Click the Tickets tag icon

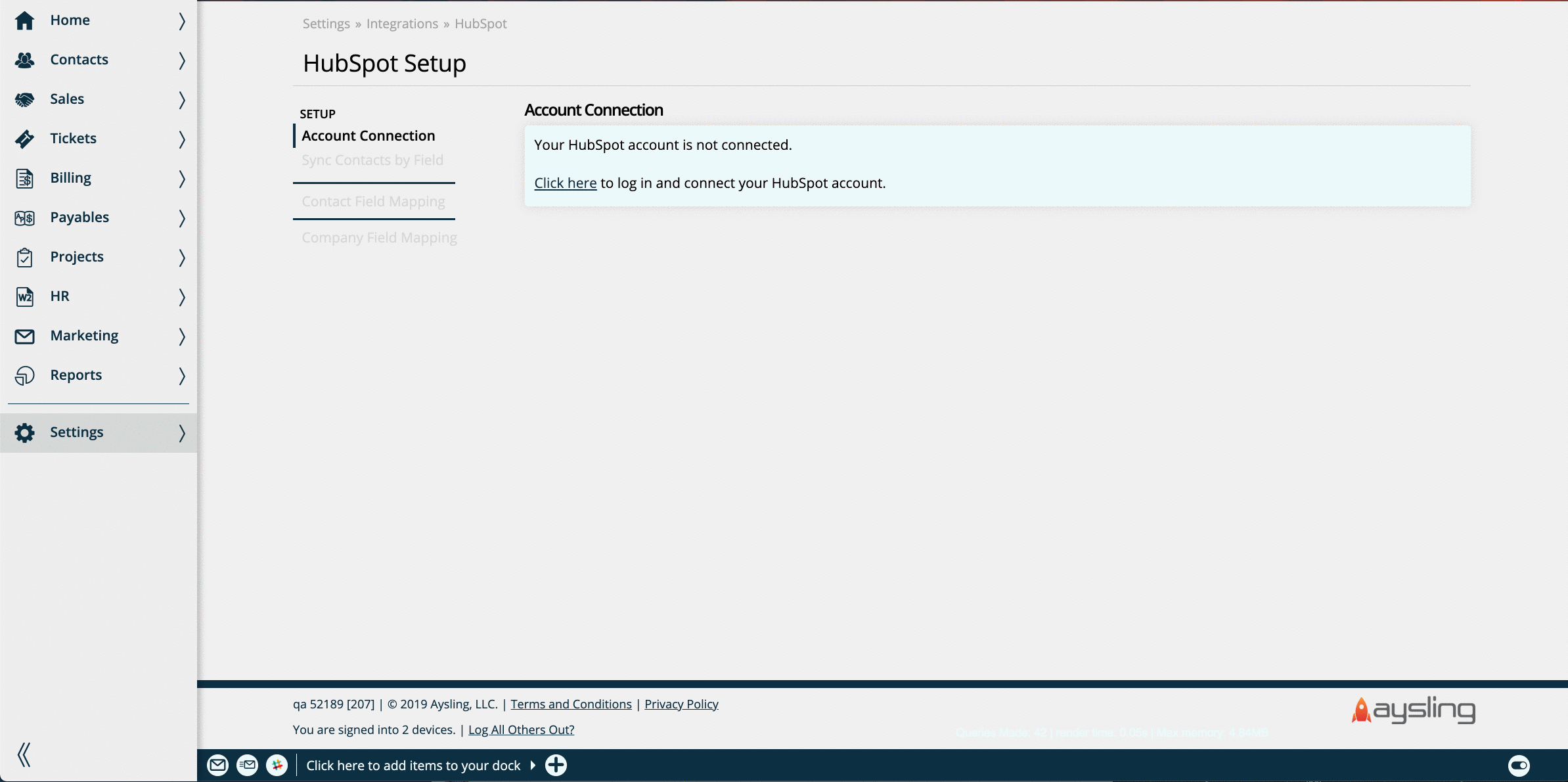[24, 139]
